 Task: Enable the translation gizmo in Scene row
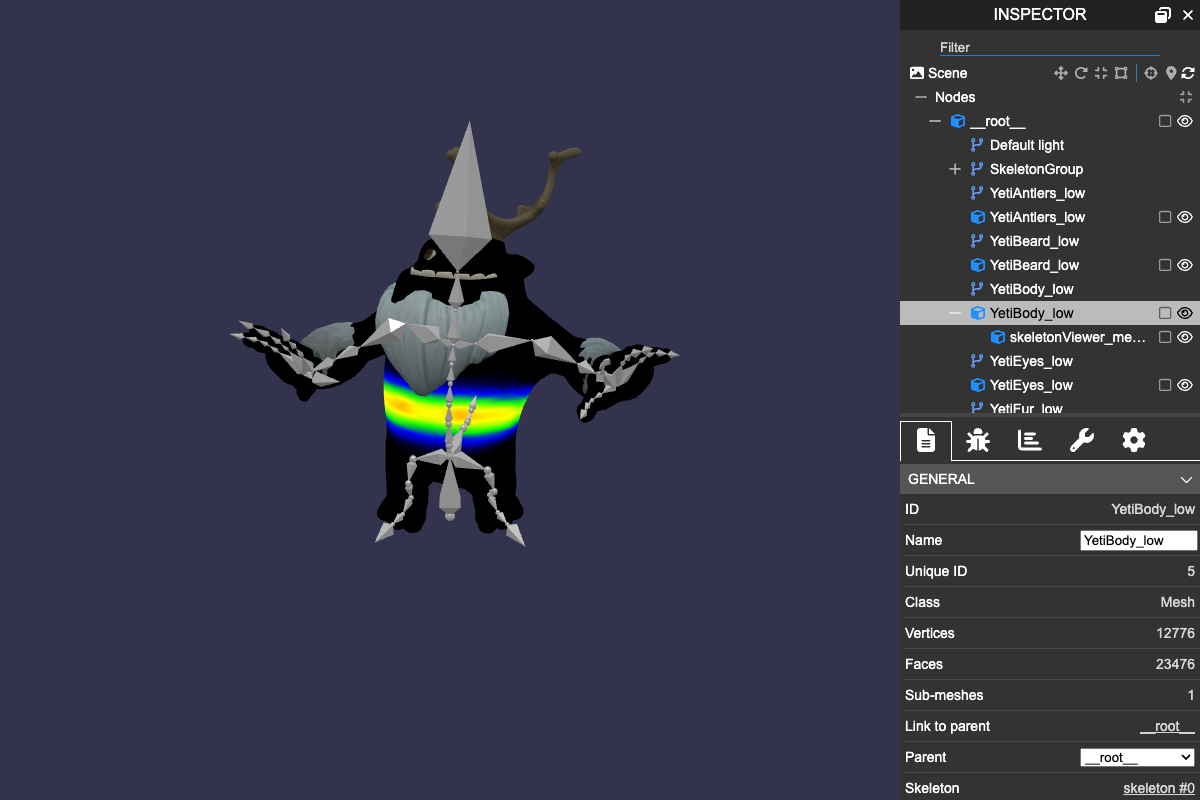tap(1061, 73)
